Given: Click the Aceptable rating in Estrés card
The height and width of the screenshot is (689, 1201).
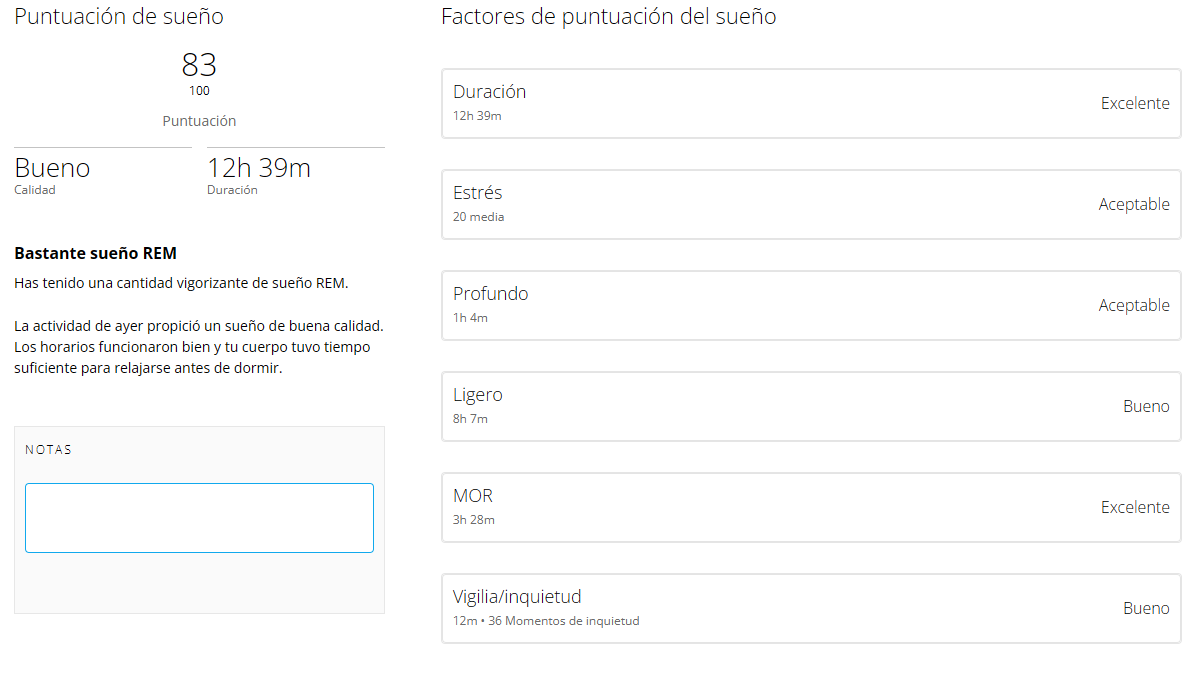Looking at the screenshot, I should (x=1134, y=204).
